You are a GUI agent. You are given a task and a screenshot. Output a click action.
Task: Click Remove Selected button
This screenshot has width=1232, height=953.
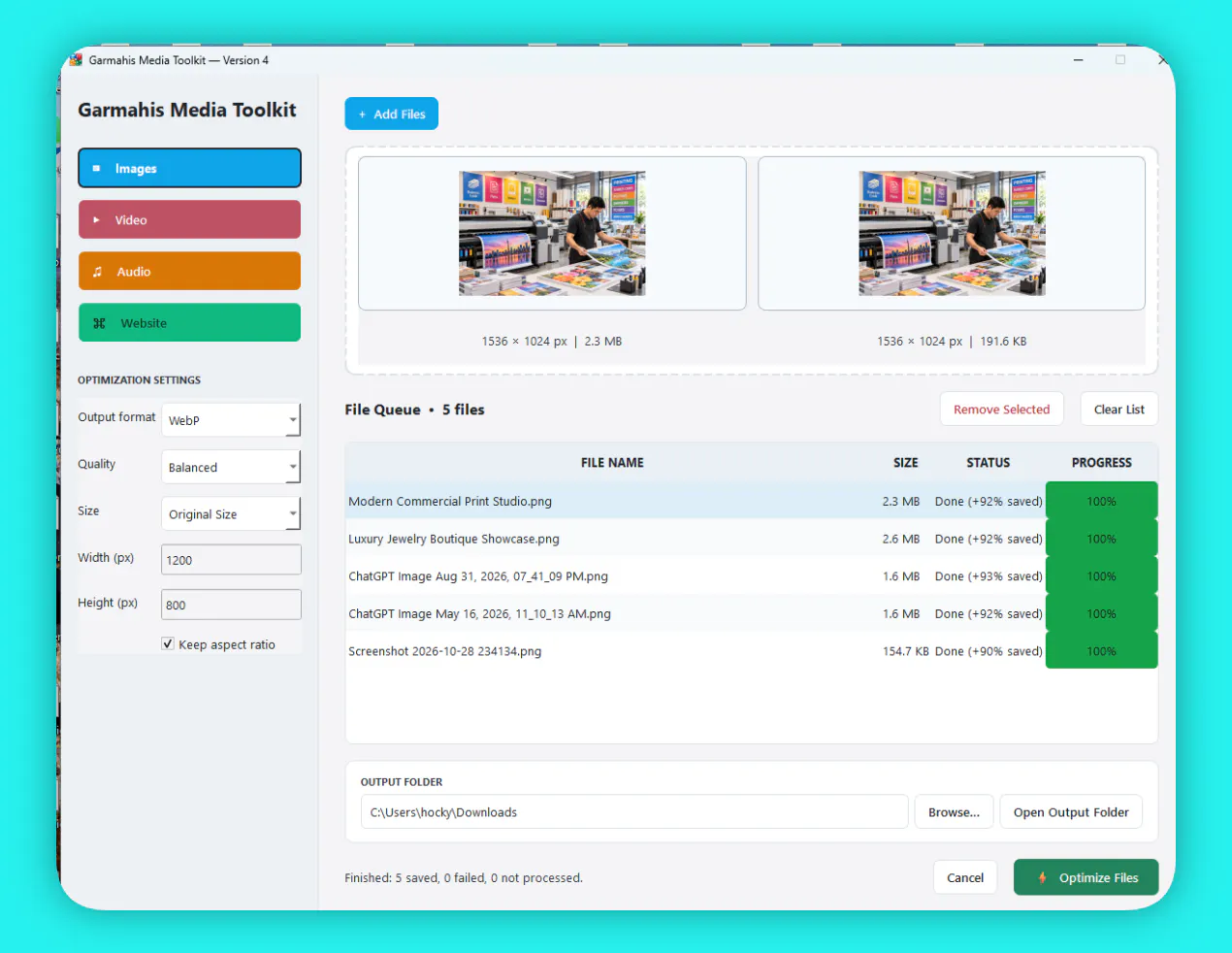click(1001, 409)
